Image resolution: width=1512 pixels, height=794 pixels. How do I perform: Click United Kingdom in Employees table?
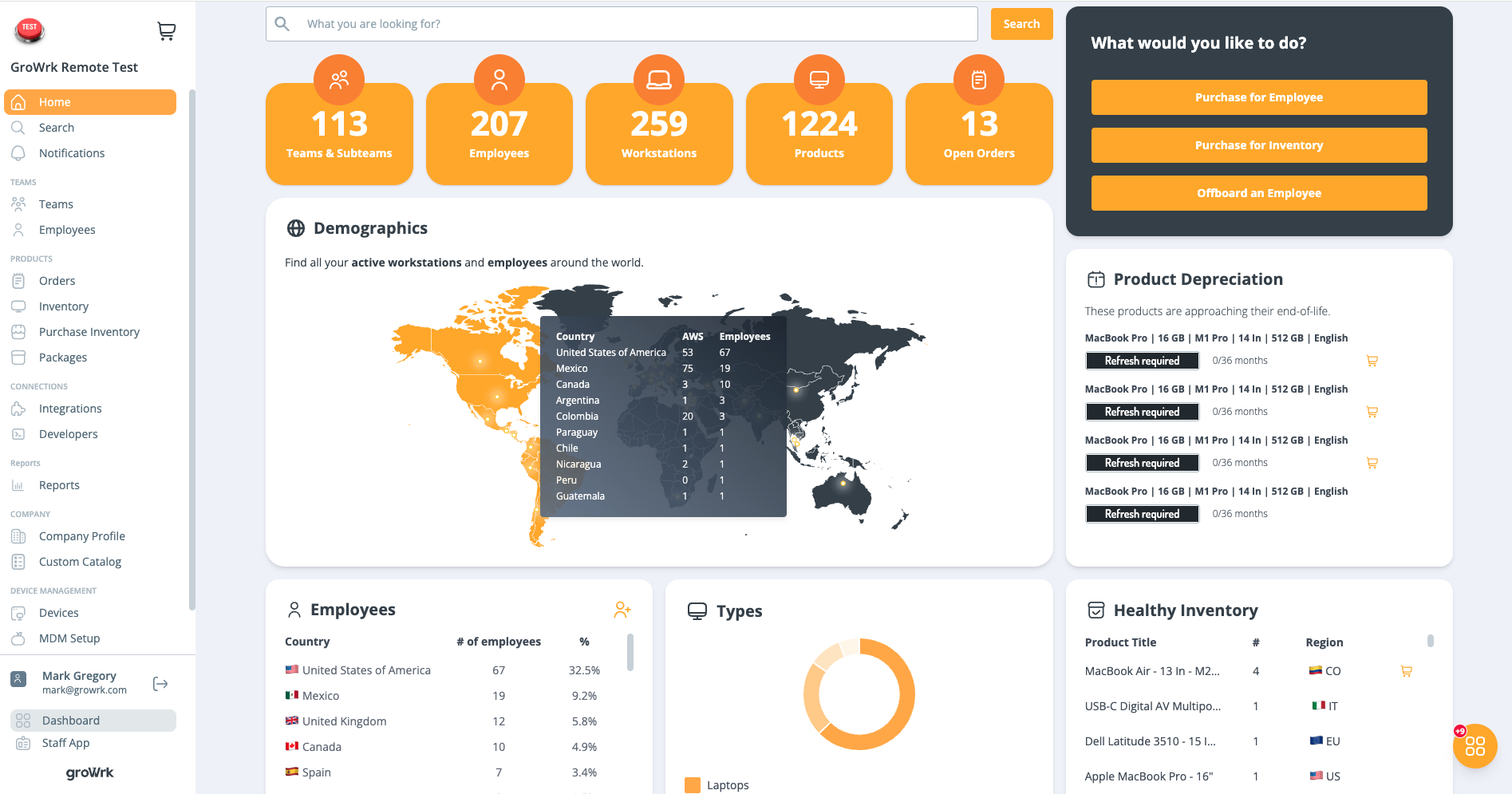point(449,721)
